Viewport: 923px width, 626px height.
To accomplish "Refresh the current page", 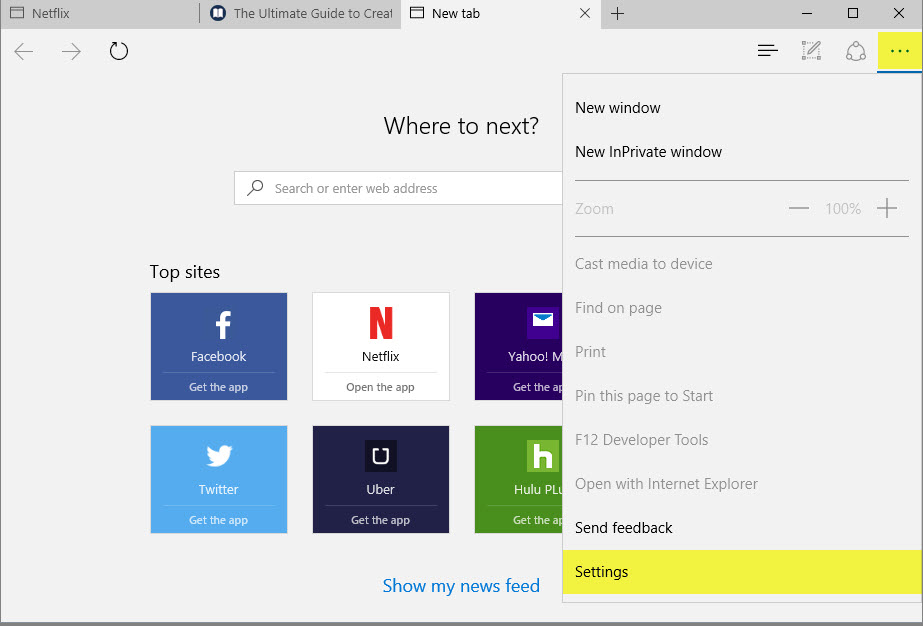I will coord(119,51).
